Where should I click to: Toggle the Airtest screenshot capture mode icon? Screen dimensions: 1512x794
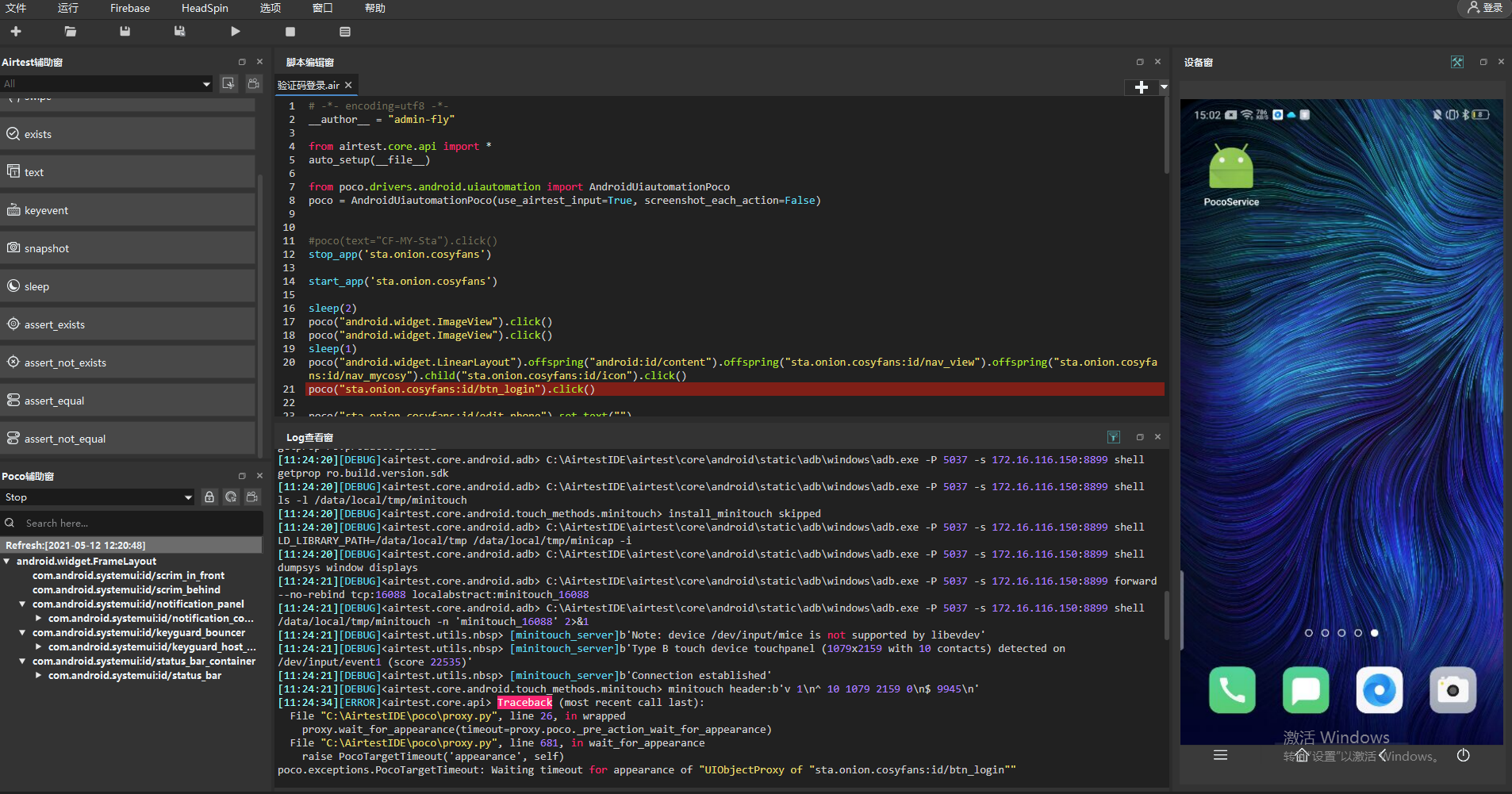point(228,83)
